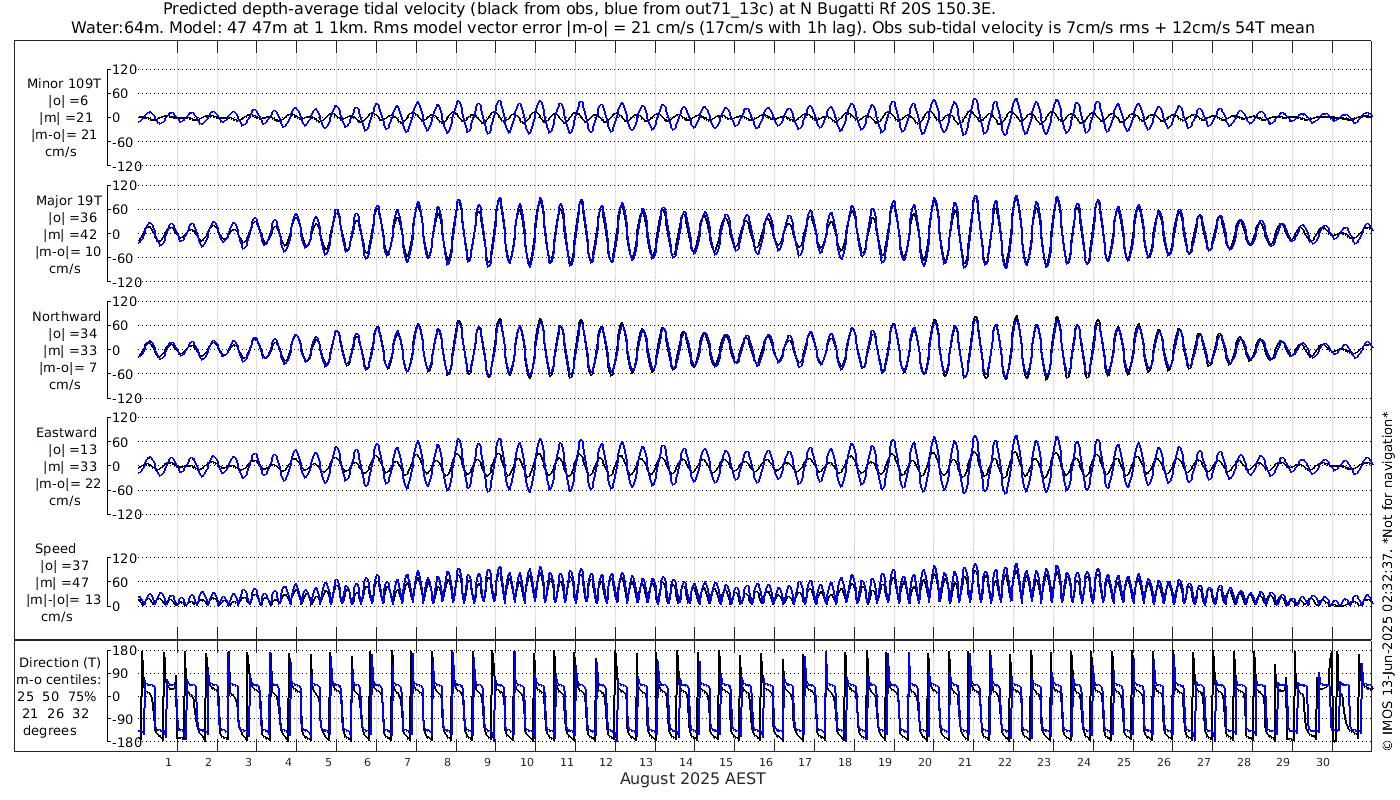Screen dimensions: 1400x800
Task: Click '|o| =6' in the Minor panel
Action: 68,101
